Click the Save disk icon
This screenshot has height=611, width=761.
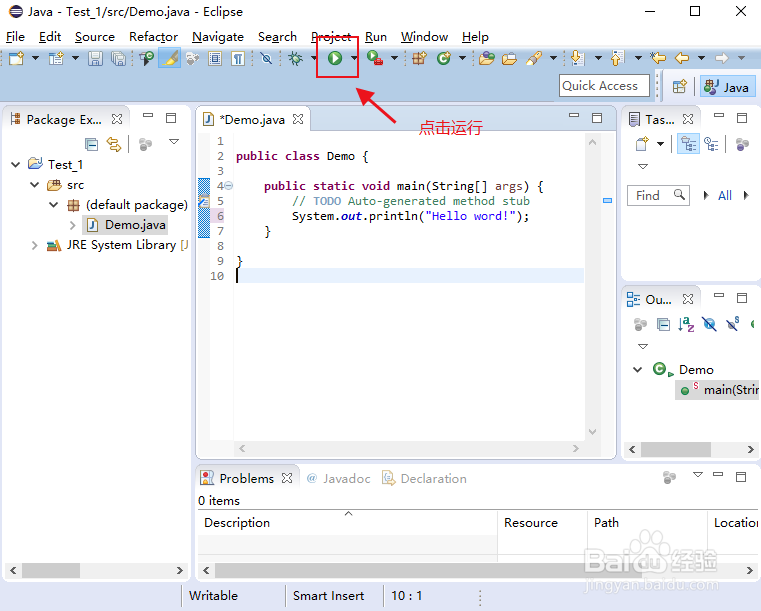pos(95,59)
